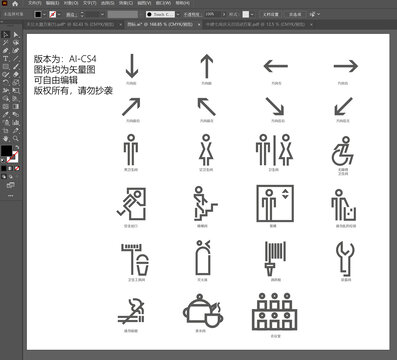Select the Artboard tool
The height and width of the screenshot is (360, 397).
(6, 131)
